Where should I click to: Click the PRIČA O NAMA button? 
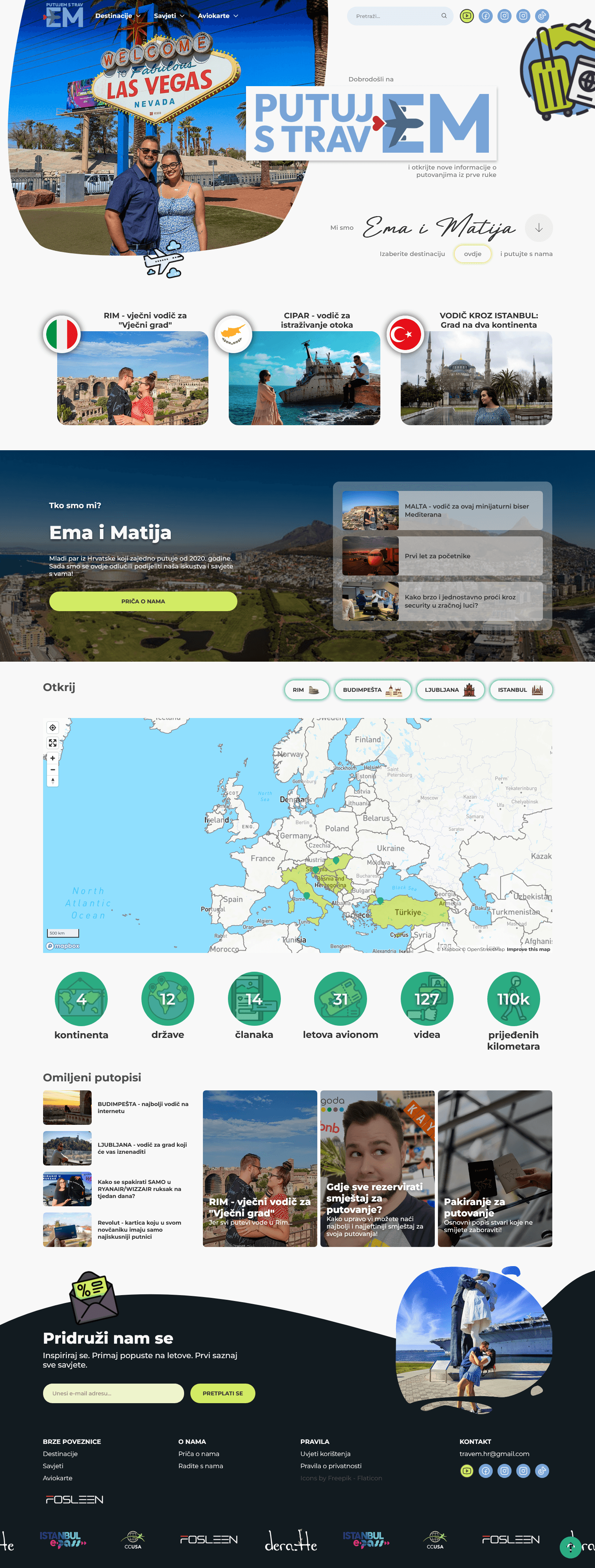click(143, 601)
